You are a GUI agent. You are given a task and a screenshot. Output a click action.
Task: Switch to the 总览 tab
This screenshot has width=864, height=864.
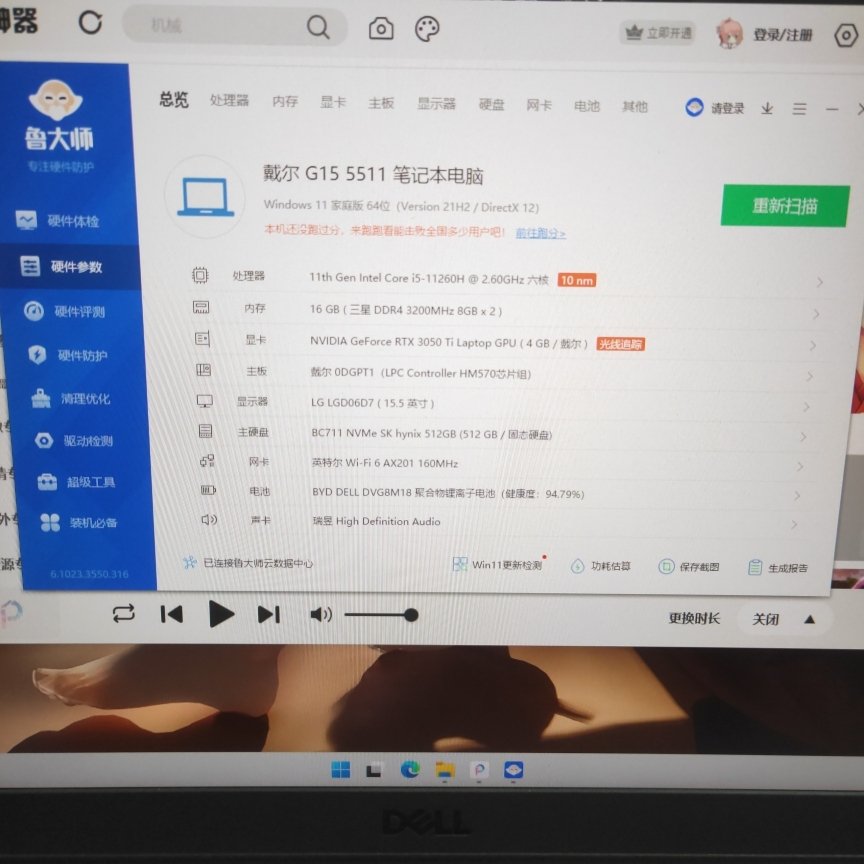174,100
